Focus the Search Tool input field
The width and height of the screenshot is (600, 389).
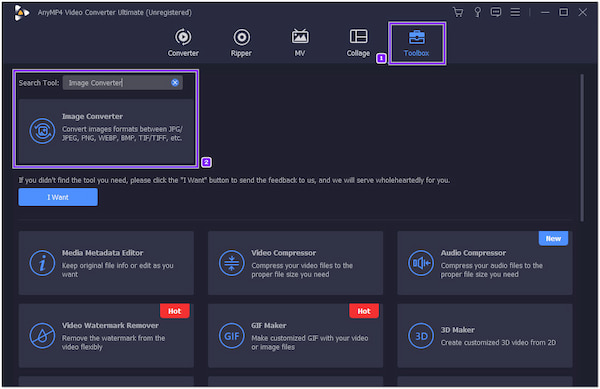(122, 83)
